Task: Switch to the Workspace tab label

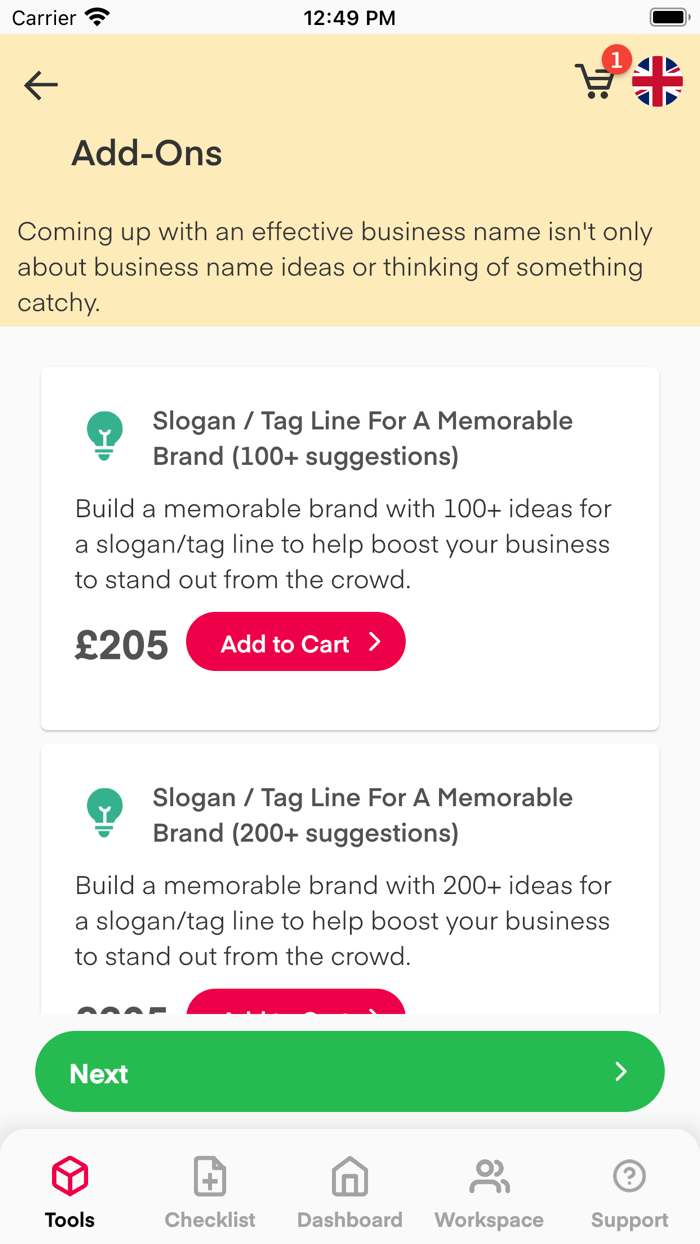Action: (x=489, y=1220)
